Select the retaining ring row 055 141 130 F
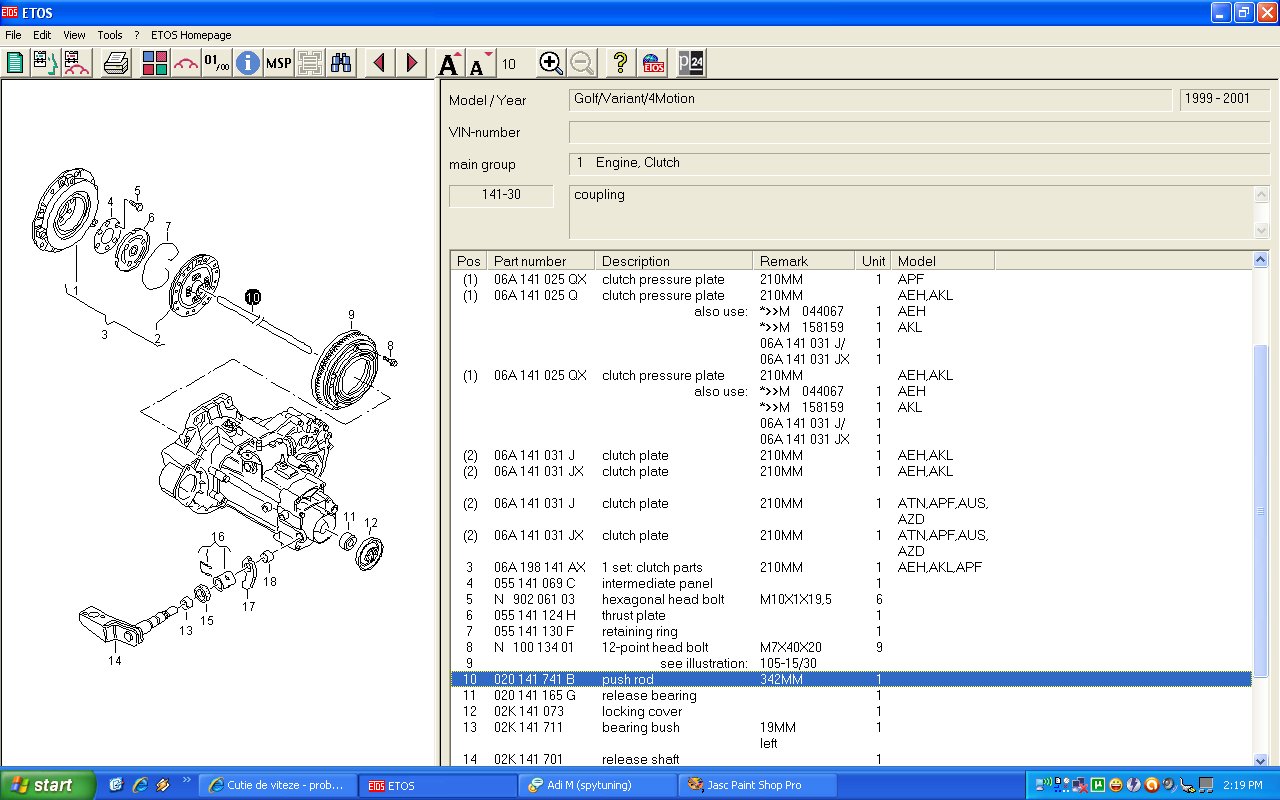This screenshot has height=800, width=1280. coord(851,631)
